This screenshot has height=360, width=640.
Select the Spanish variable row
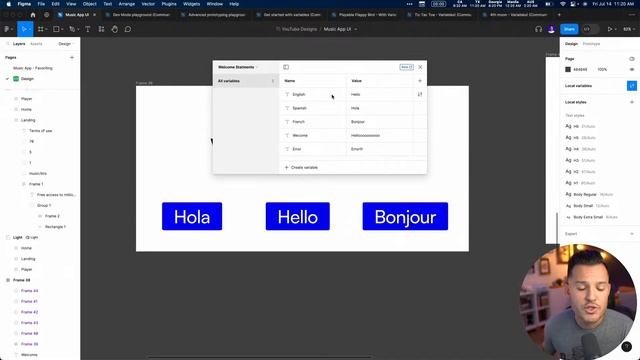point(353,108)
